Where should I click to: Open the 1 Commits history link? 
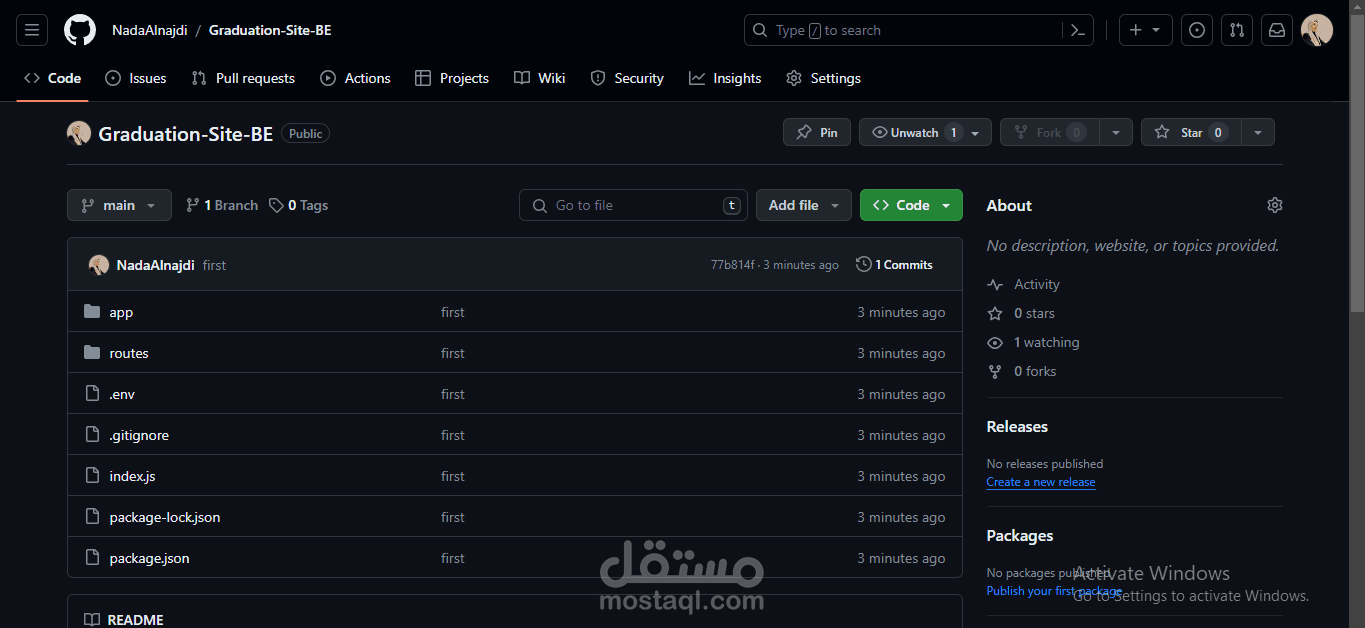[895, 265]
